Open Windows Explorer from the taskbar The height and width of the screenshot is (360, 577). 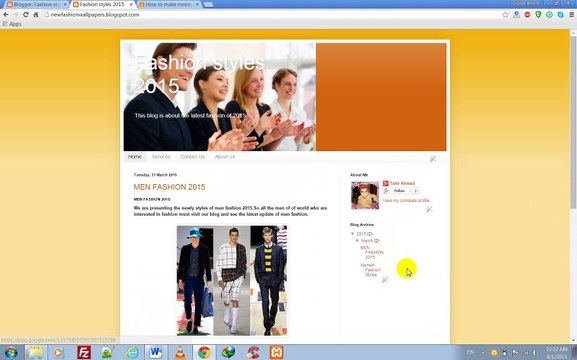pos(36,352)
